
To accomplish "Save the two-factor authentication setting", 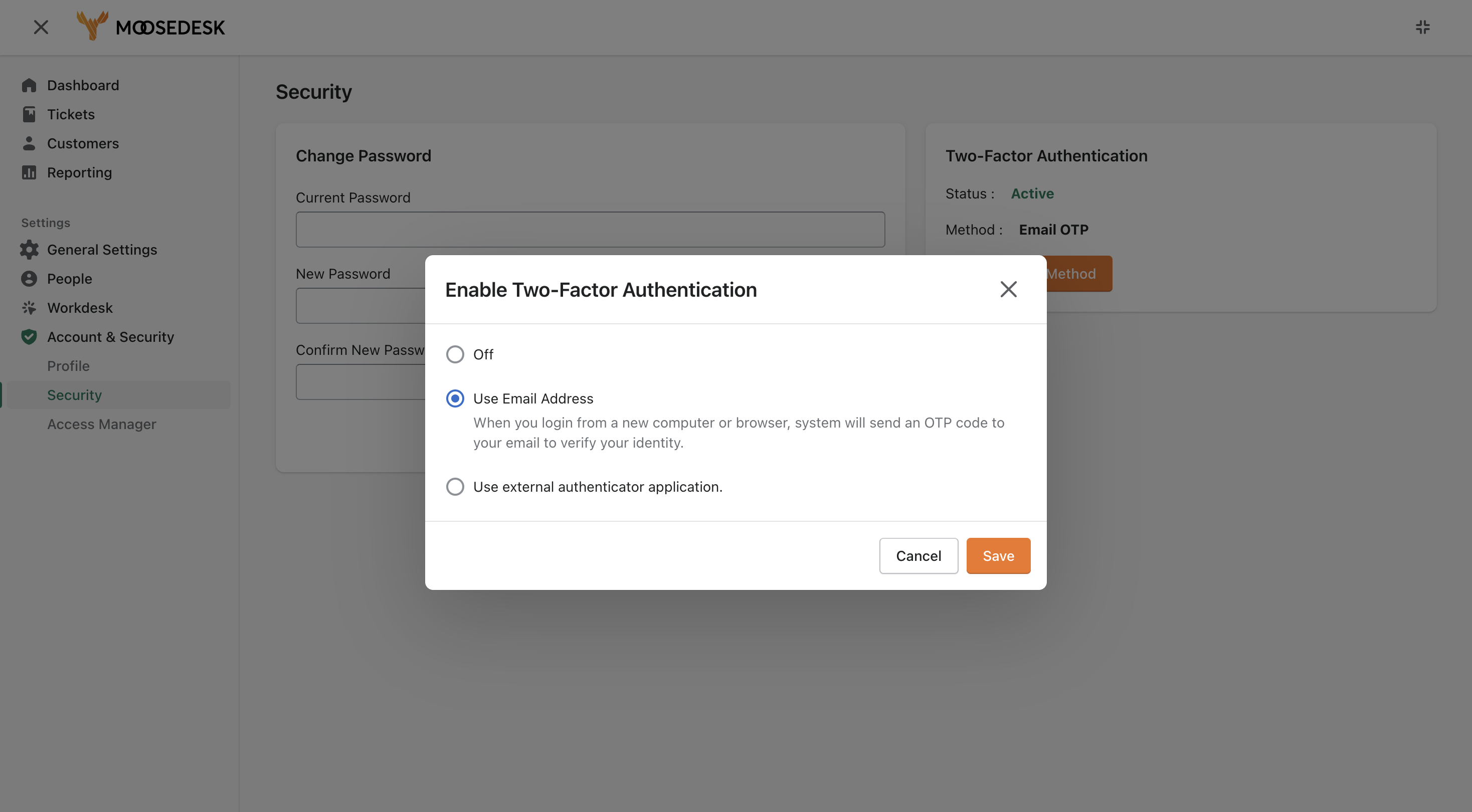I will (998, 556).
